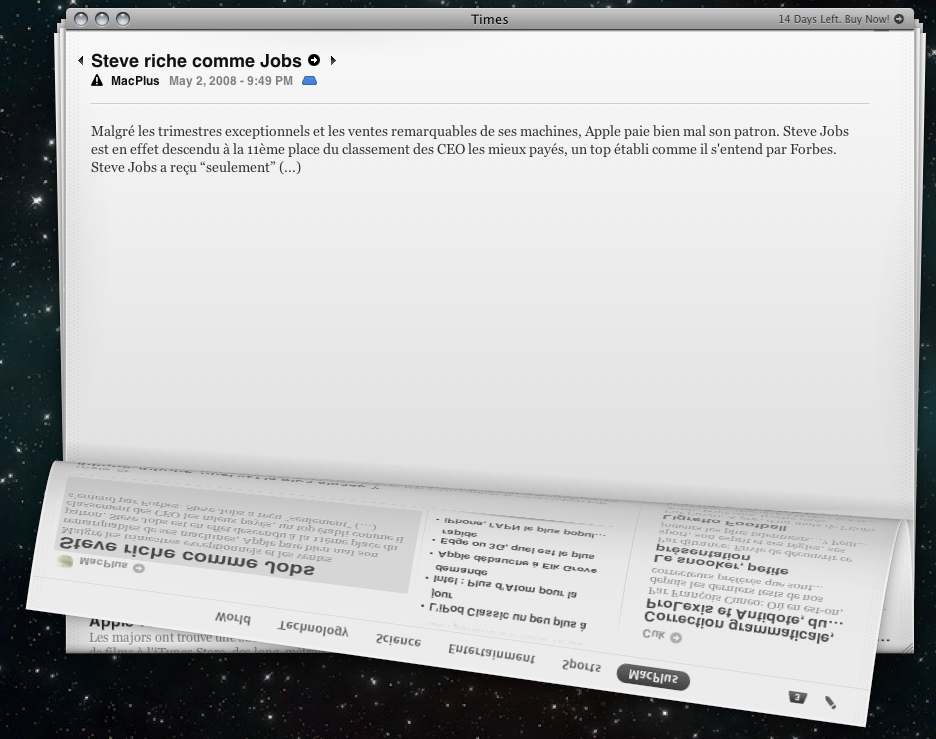This screenshot has width=936, height=739.
Task: Close the Times window
Action: (x=81, y=19)
